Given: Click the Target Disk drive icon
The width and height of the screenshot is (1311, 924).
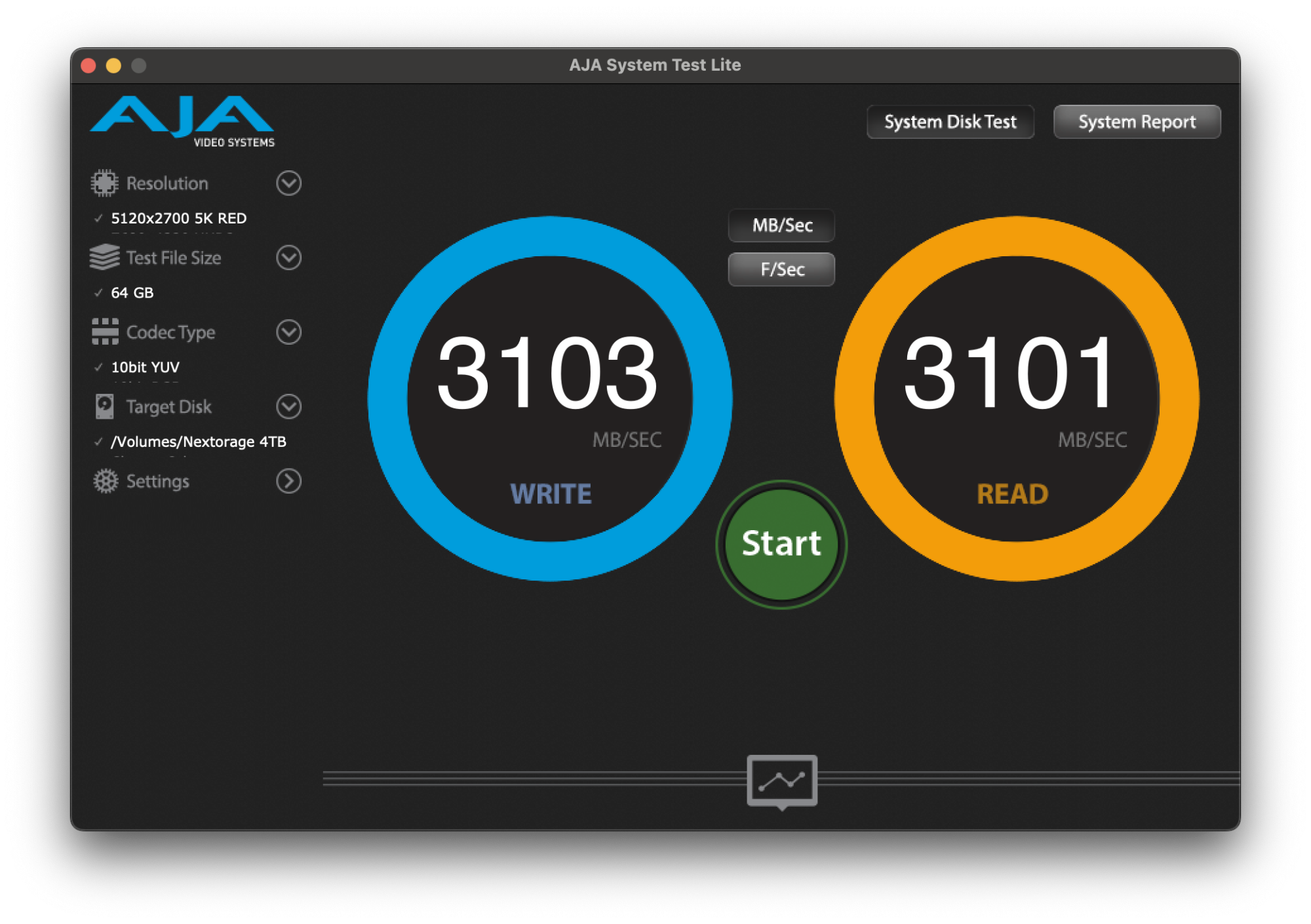Looking at the screenshot, I should [x=104, y=406].
